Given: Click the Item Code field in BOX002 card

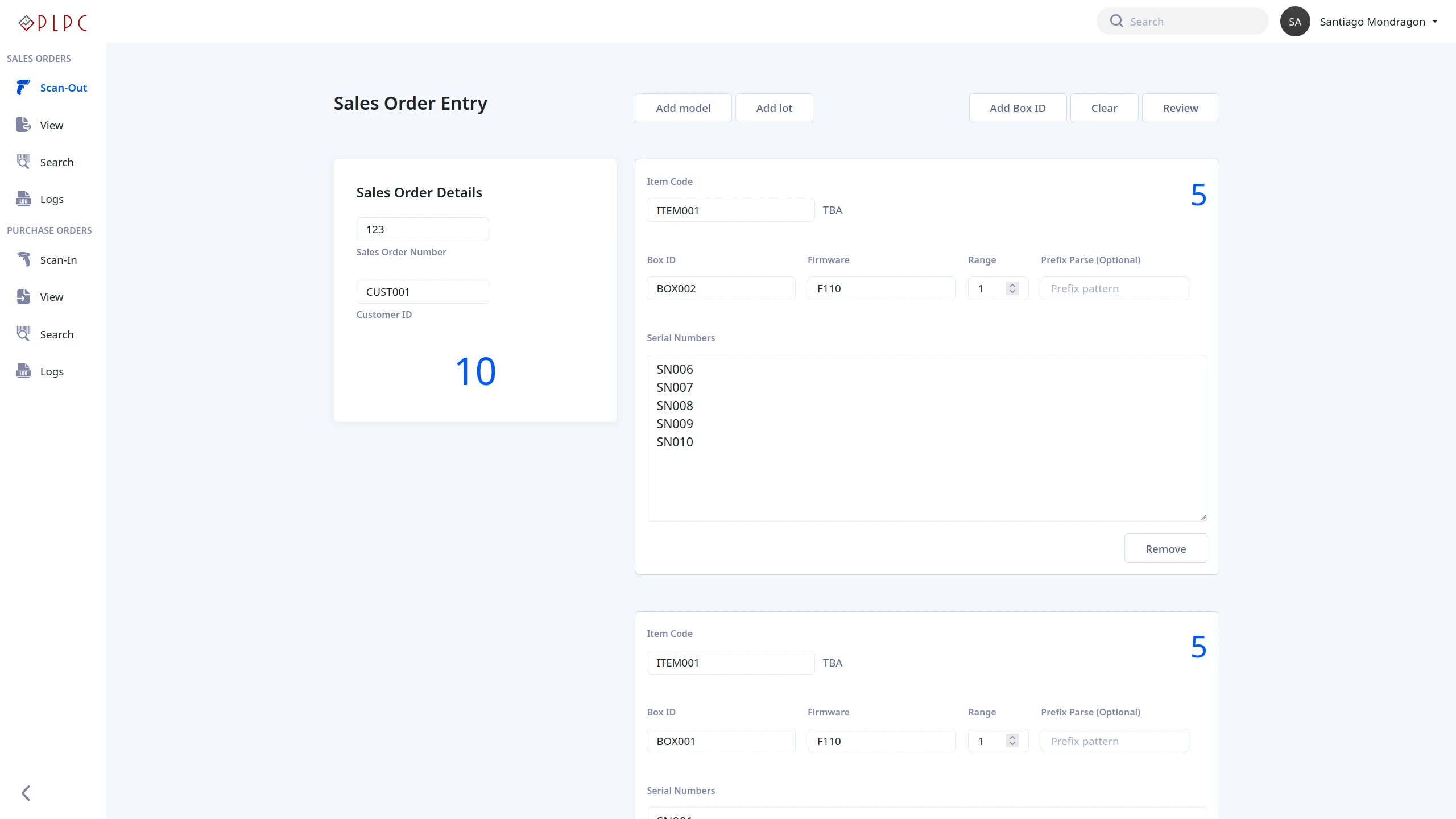Looking at the screenshot, I should [x=730, y=210].
